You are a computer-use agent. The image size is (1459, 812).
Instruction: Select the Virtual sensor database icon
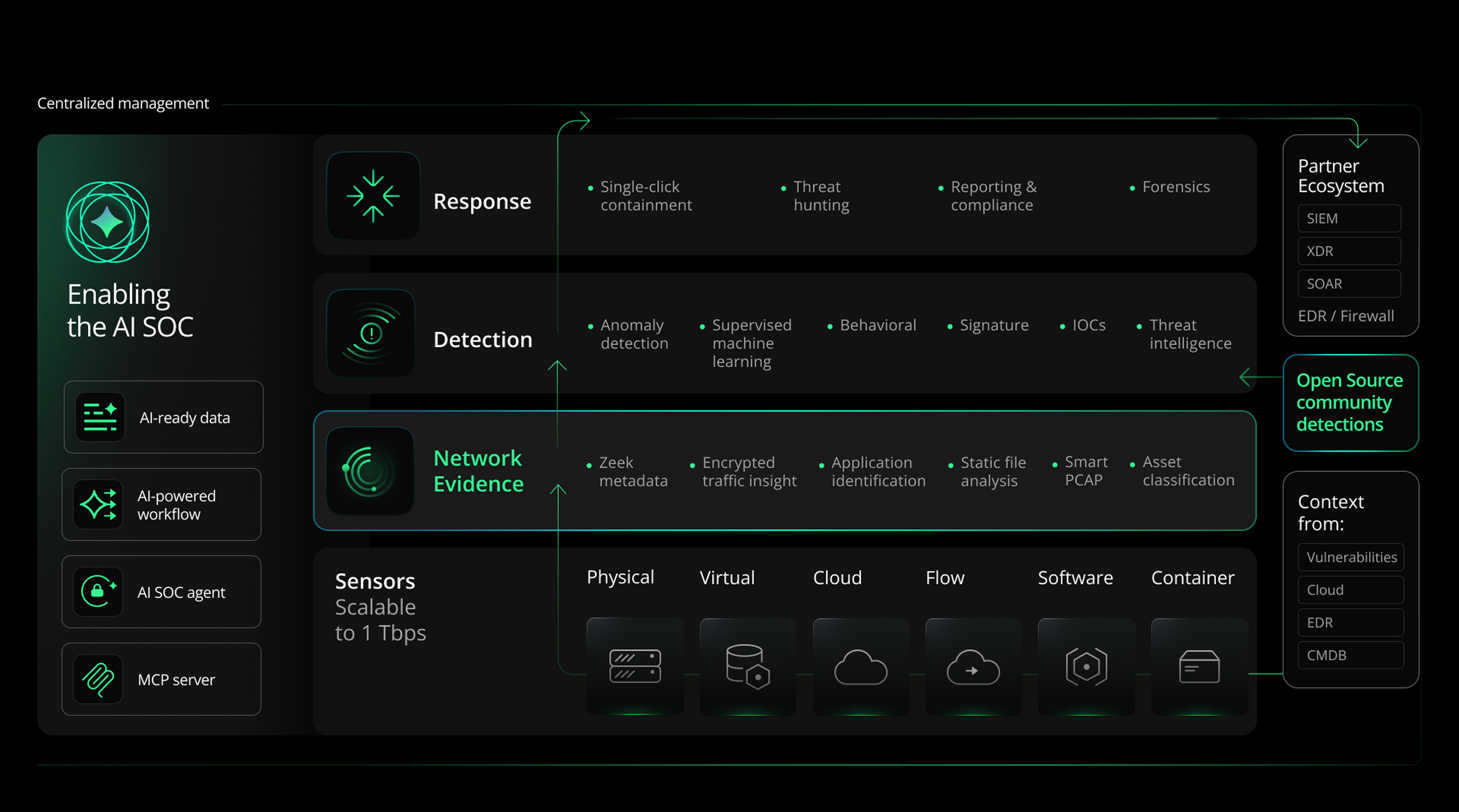(747, 666)
